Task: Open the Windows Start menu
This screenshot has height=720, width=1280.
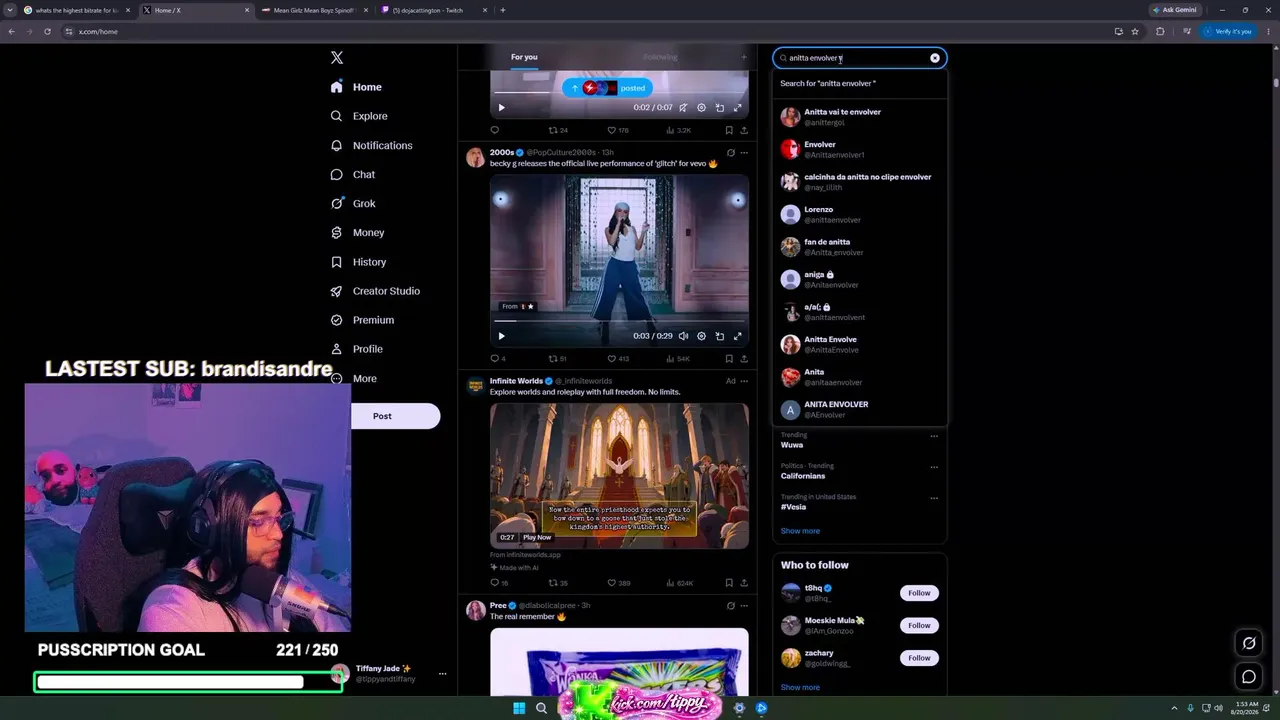Action: tap(519, 708)
